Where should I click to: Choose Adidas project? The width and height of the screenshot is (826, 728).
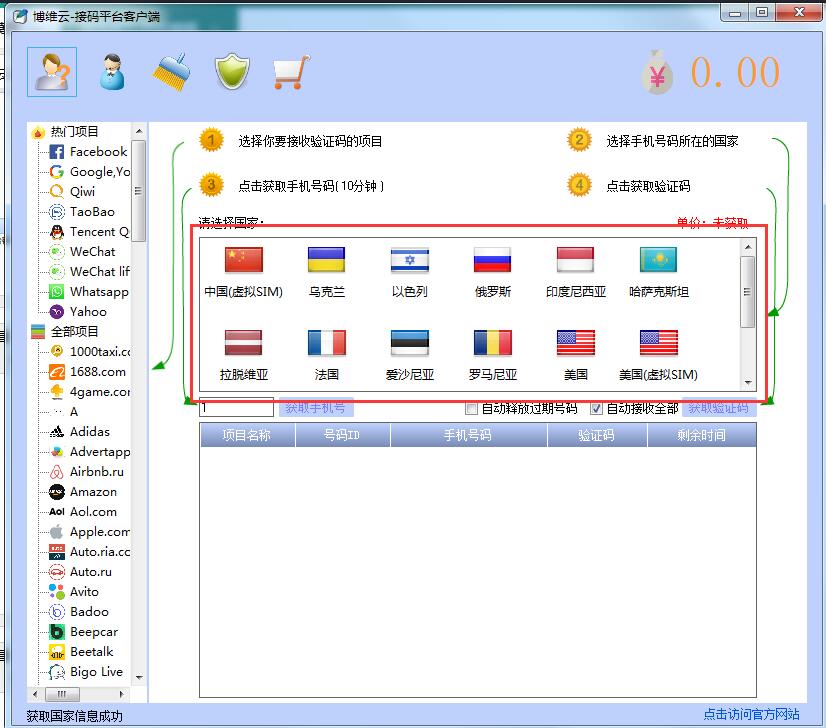click(80, 431)
